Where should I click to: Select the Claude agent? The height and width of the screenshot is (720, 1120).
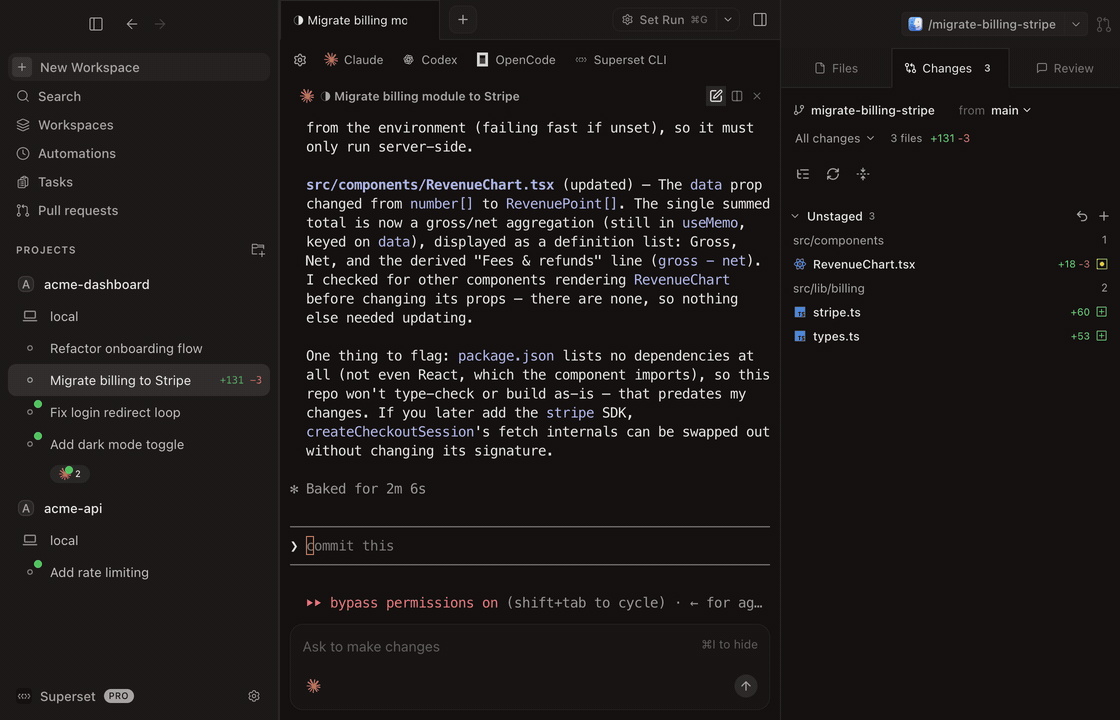(x=354, y=60)
